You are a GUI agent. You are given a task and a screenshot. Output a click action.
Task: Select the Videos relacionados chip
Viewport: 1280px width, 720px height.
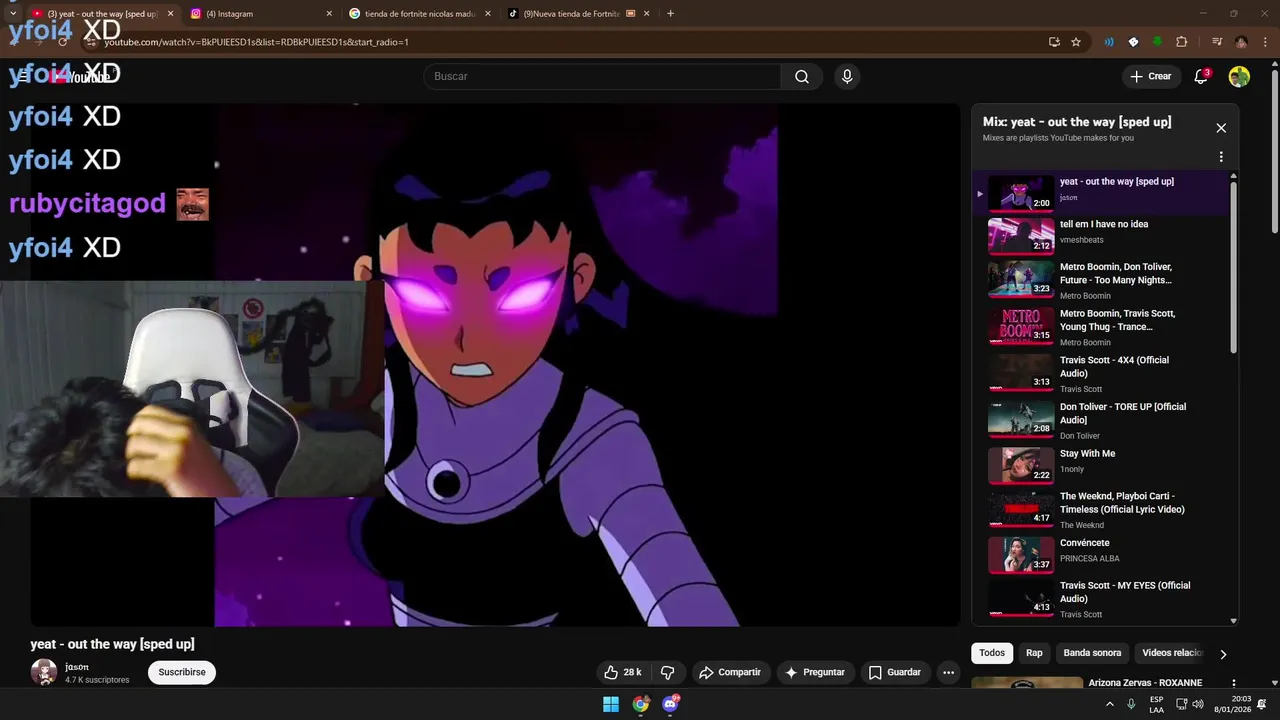pyautogui.click(x=1171, y=653)
